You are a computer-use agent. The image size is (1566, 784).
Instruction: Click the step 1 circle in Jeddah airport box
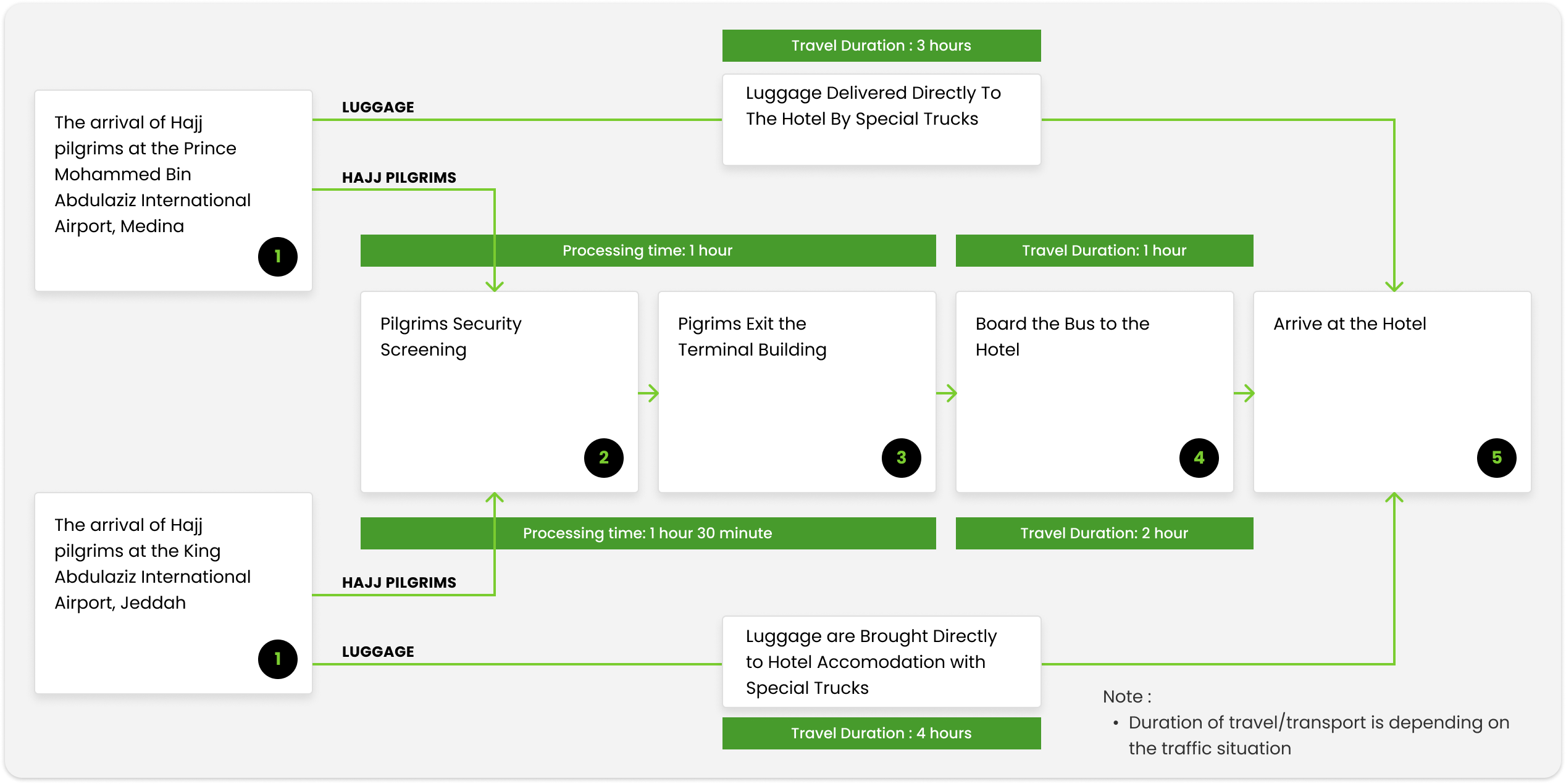coord(278,659)
